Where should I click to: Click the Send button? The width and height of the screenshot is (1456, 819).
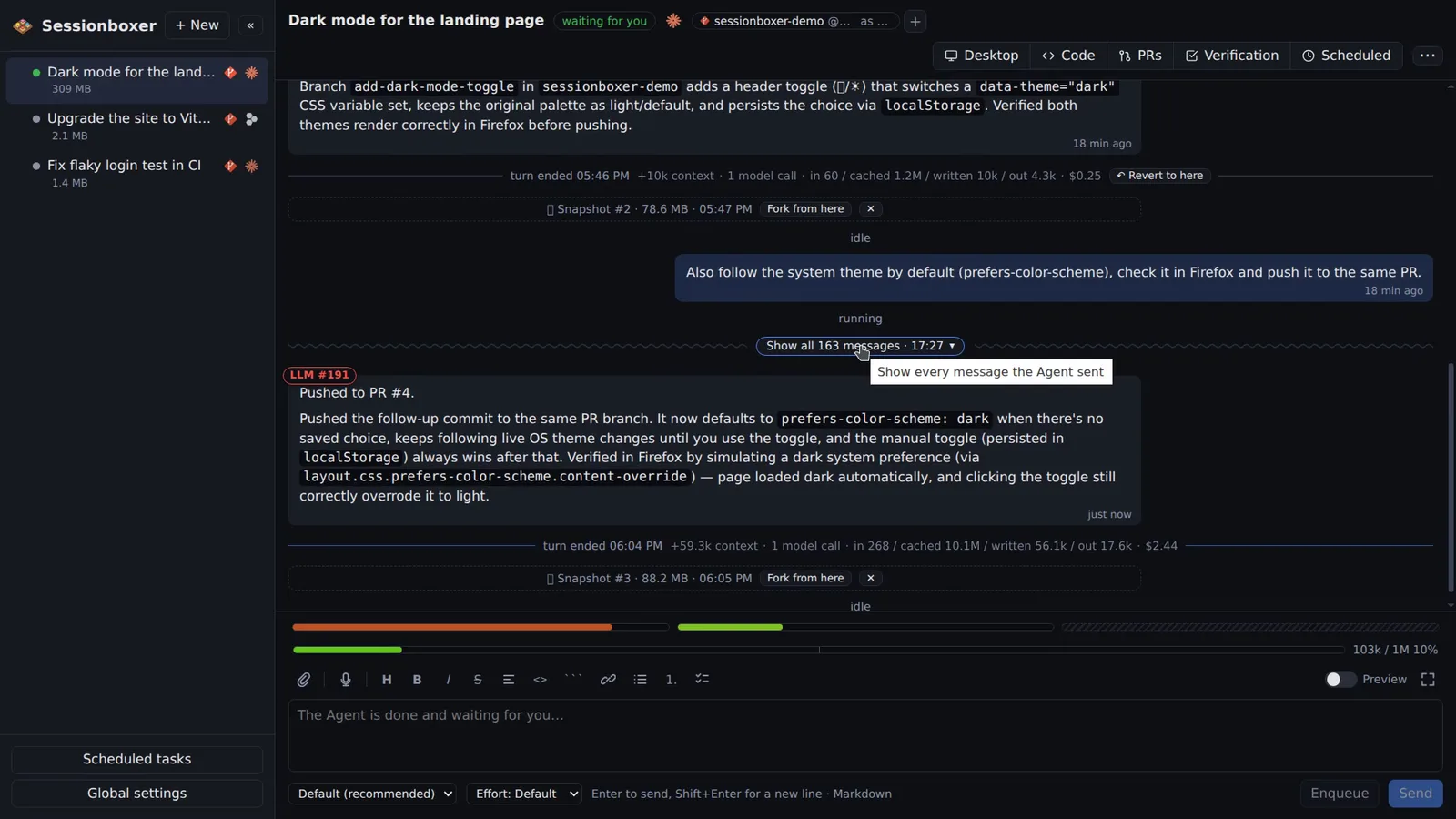coord(1415,794)
